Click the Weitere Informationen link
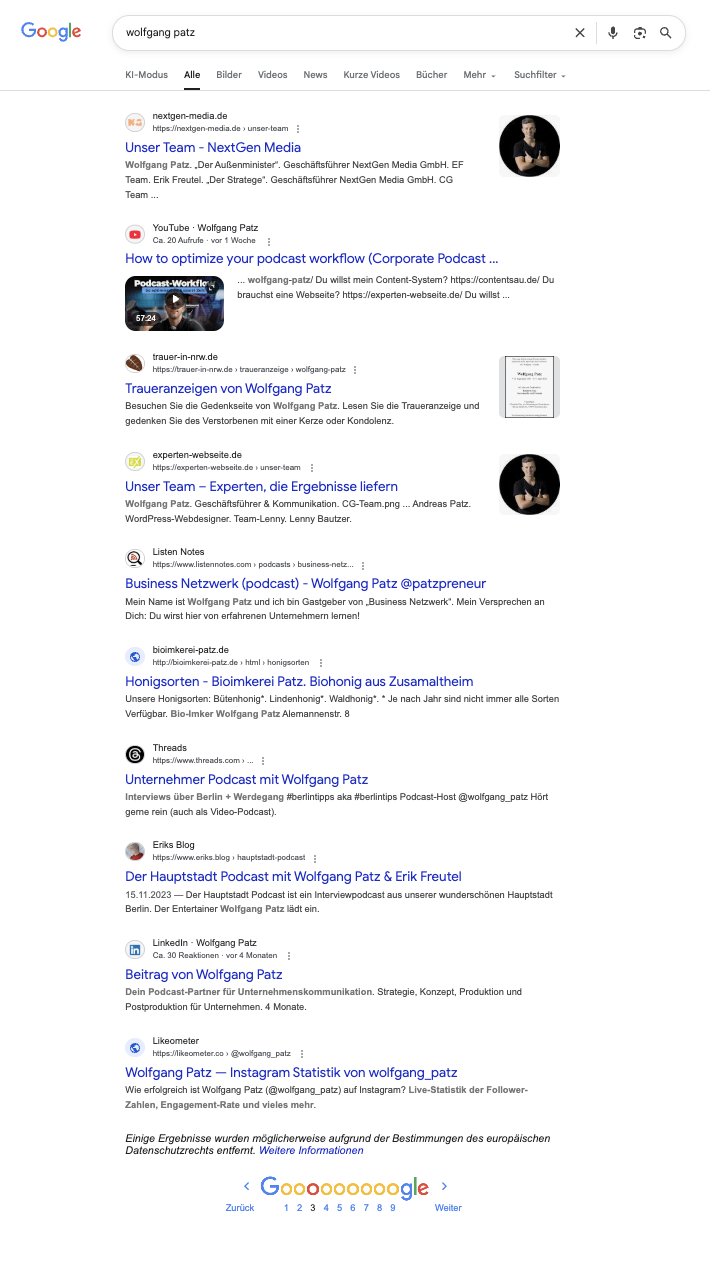 (311, 1151)
